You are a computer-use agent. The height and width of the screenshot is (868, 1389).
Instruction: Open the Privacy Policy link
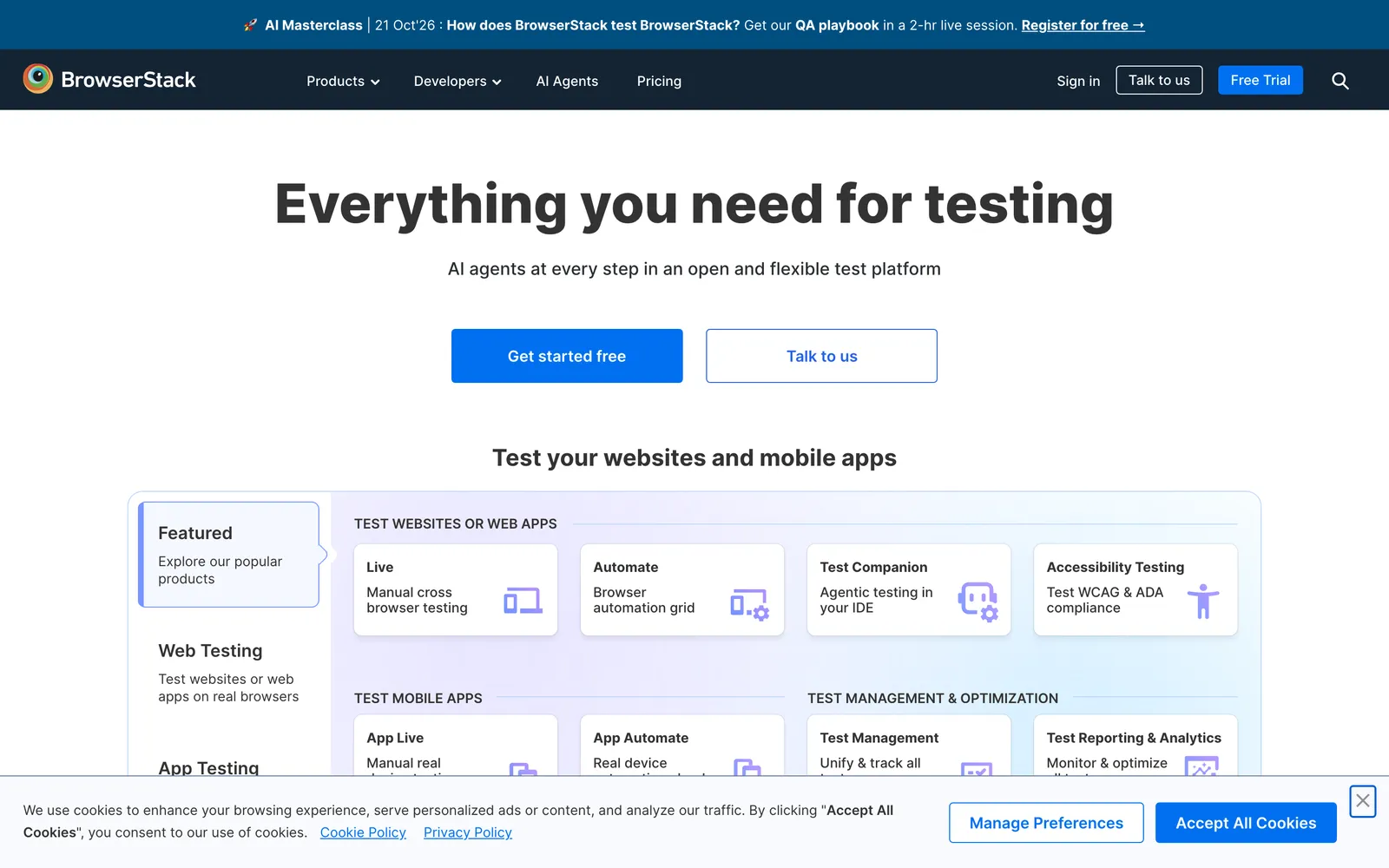click(x=468, y=832)
